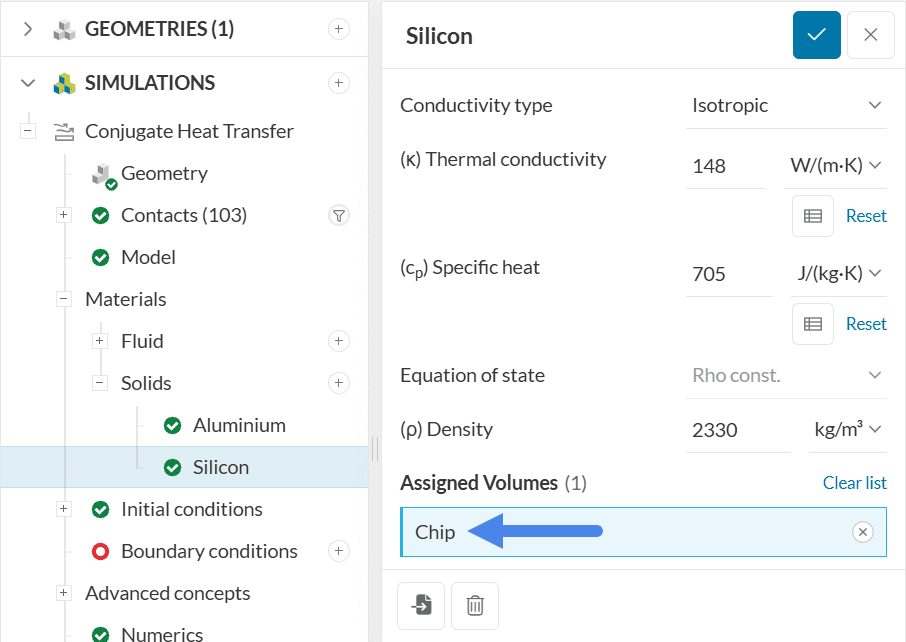This screenshot has height=642, width=906.
Task: Change the thermal conductivity unit dropdown
Action: point(834,166)
